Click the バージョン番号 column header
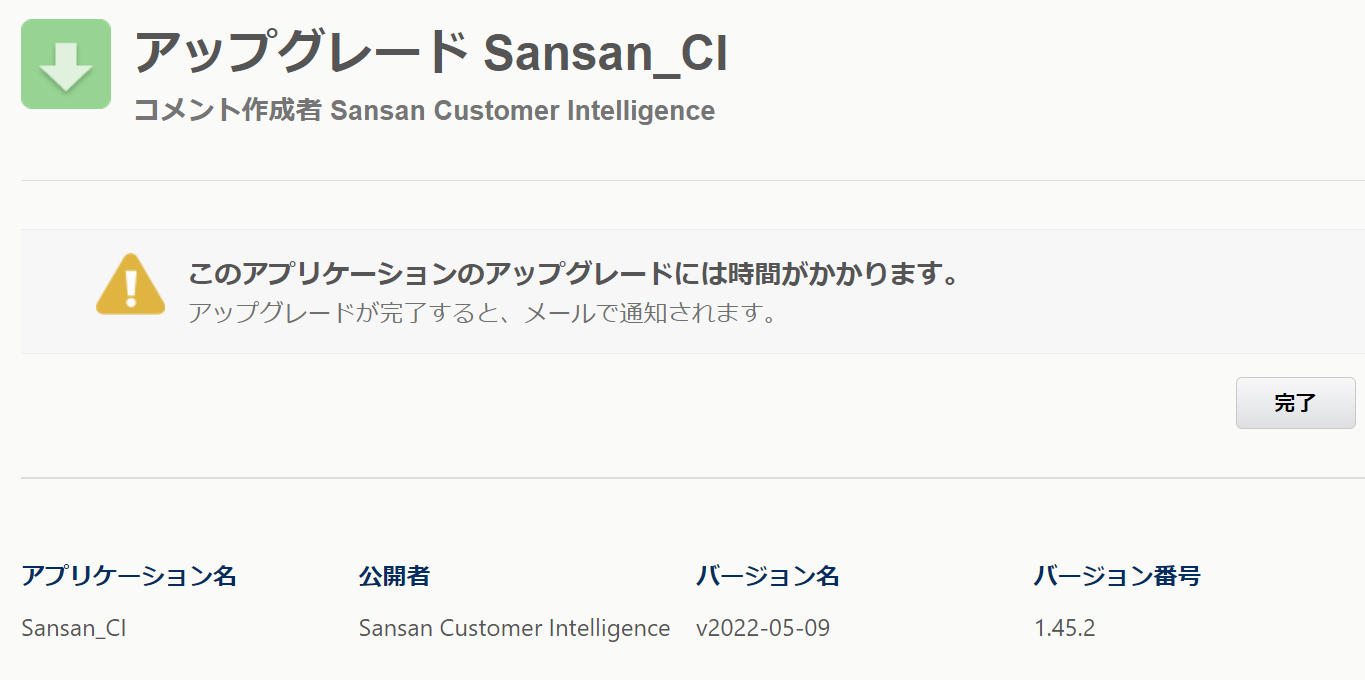 pyautogui.click(x=1117, y=576)
